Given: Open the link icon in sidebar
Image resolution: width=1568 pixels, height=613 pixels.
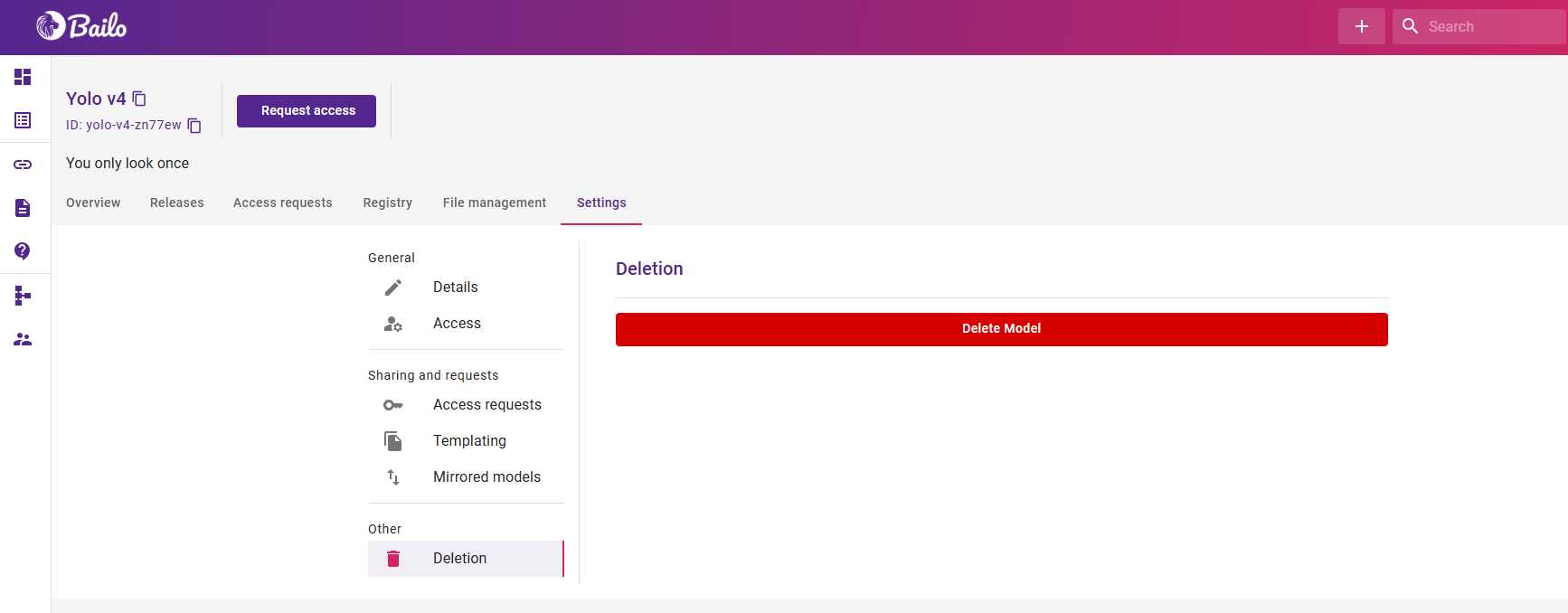Looking at the screenshot, I should point(23,165).
